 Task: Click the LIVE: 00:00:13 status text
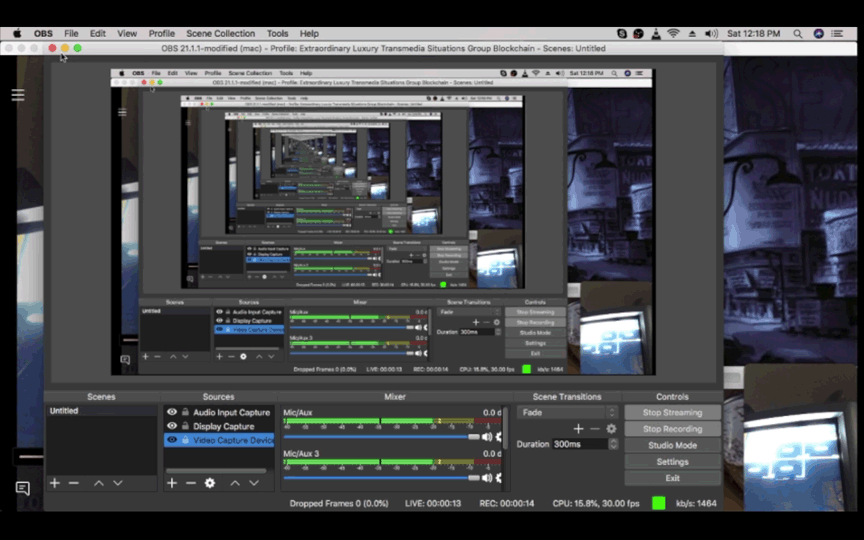433,504
